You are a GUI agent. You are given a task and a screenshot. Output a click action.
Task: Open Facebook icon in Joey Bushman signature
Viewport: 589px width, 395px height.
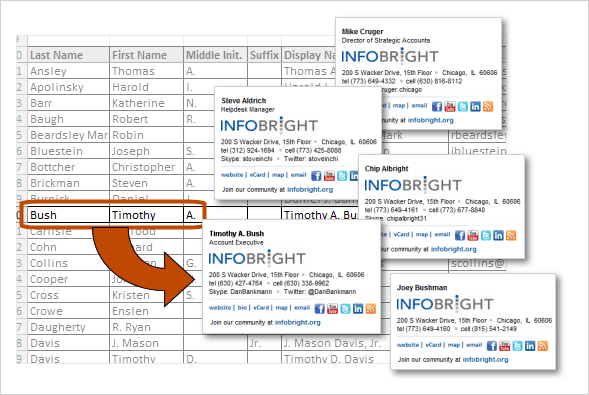492,346
